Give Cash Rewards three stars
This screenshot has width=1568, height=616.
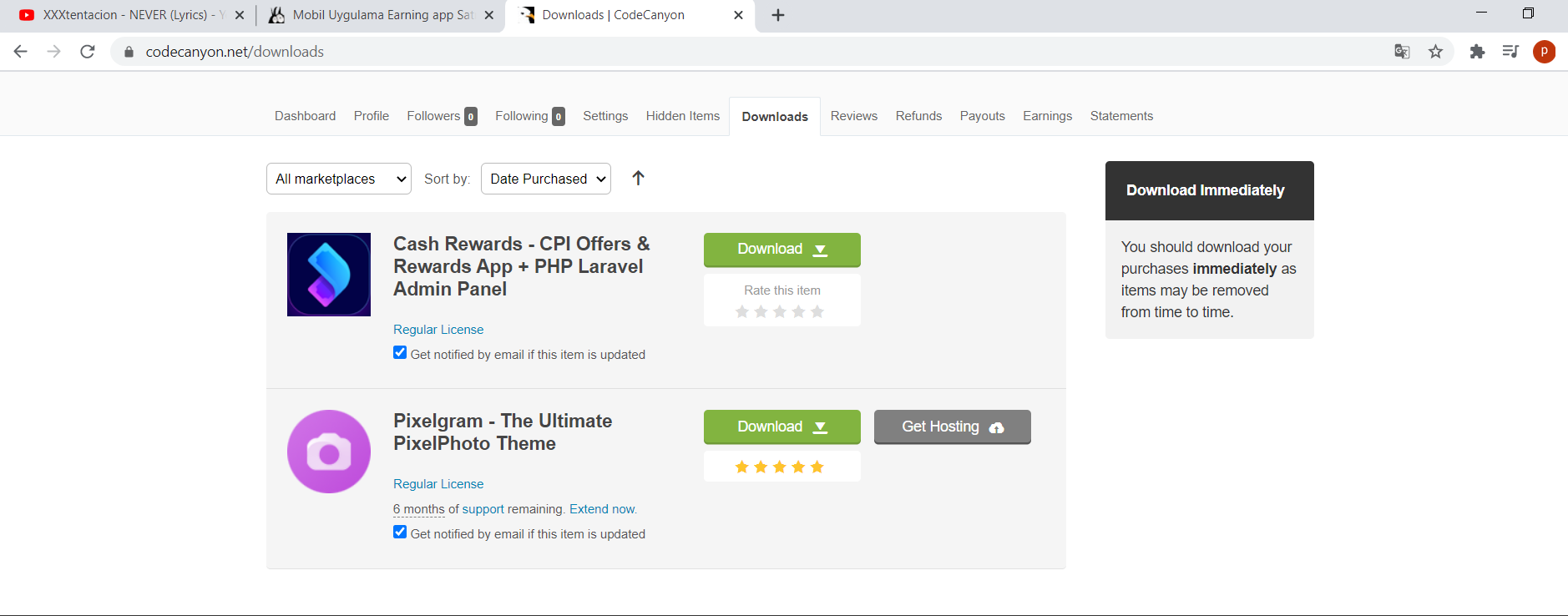pyautogui.click(x=780, y=311)
